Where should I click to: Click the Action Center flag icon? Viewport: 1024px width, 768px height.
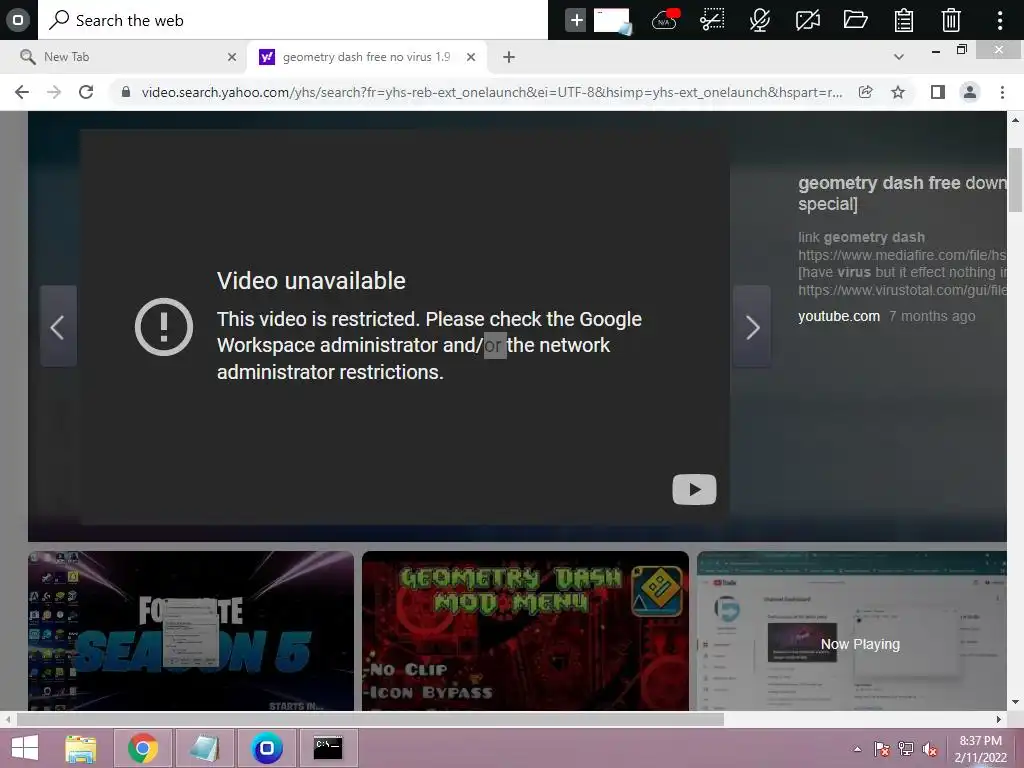(x=882, y=749)
